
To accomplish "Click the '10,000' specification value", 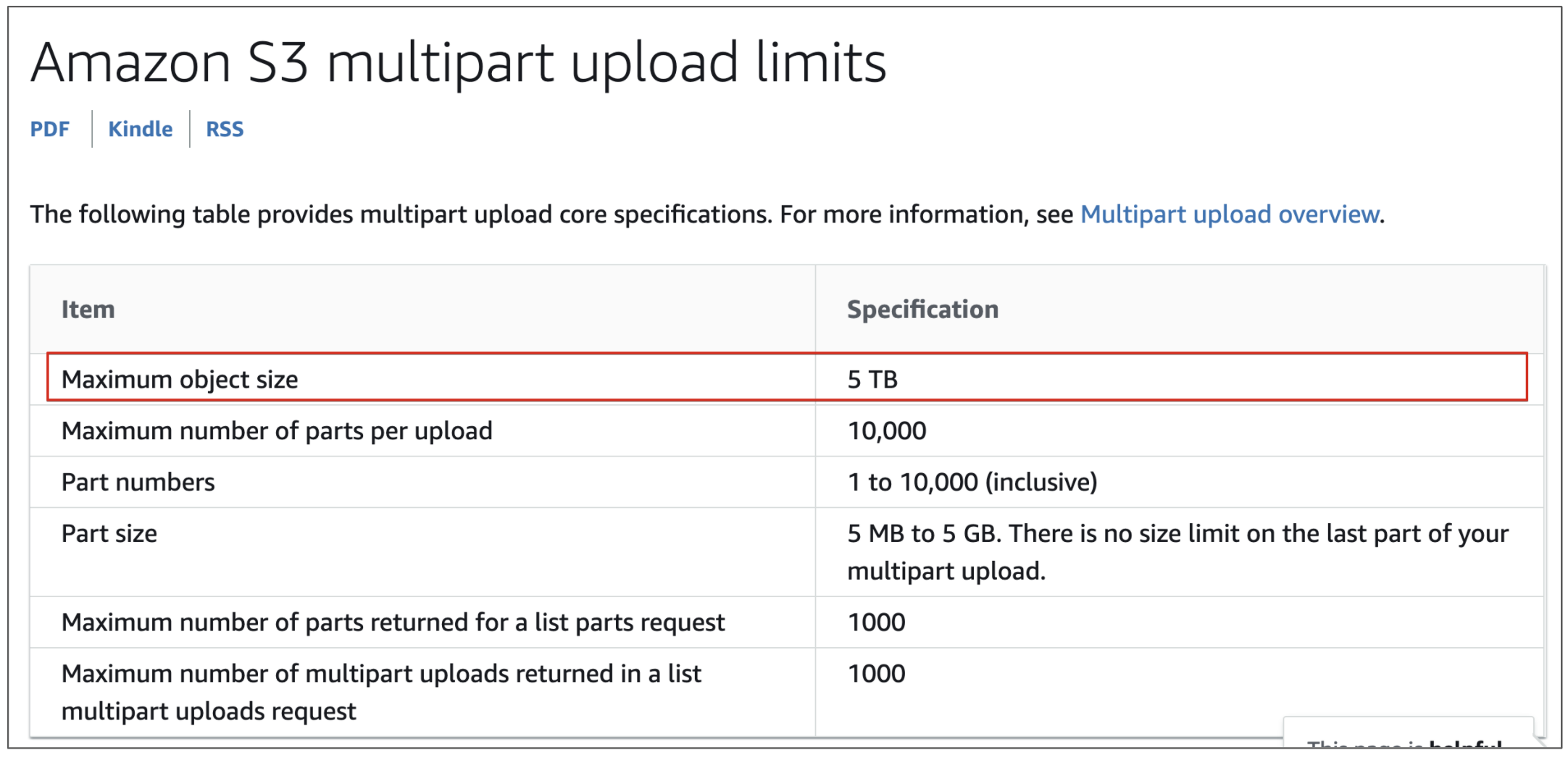I will coord(887,431).
